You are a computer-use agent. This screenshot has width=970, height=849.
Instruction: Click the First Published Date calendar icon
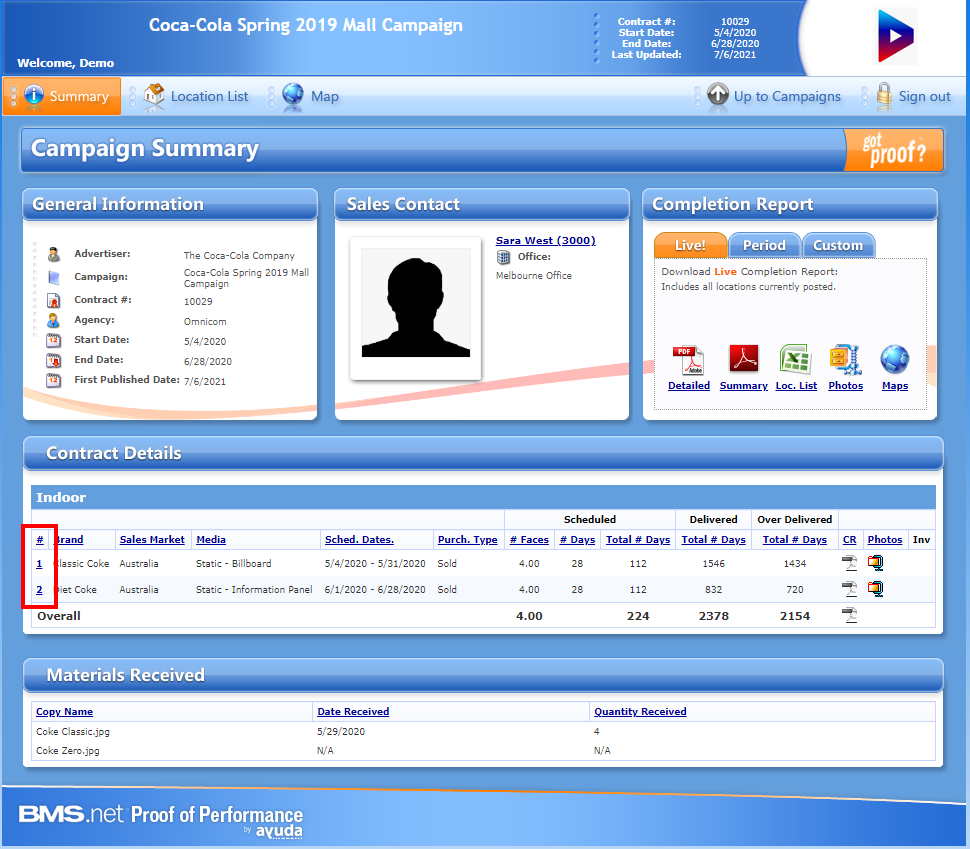(x=54, y=381)
